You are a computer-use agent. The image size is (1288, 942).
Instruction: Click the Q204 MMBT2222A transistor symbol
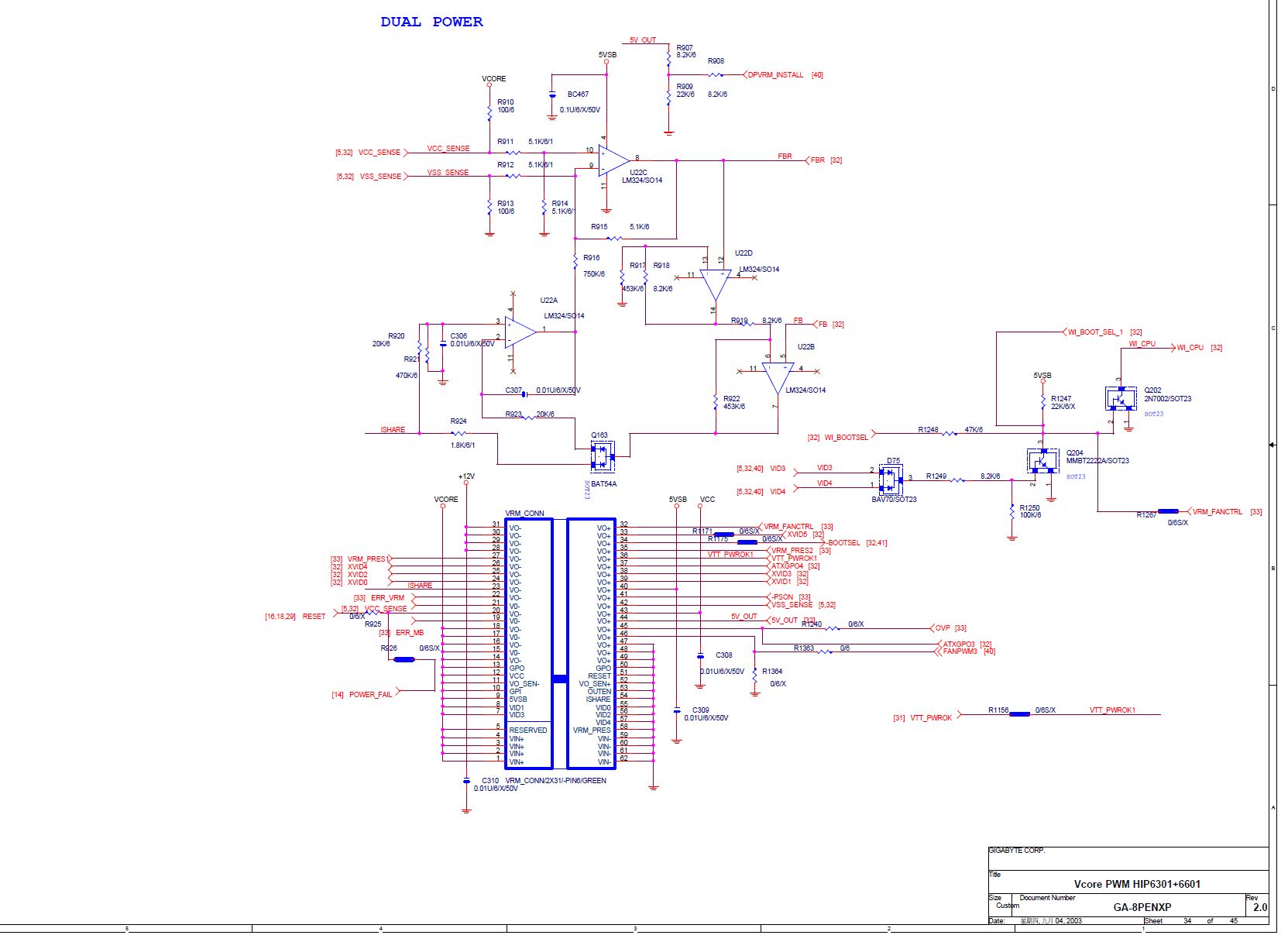pyautogui.click(x=1042, y=460)
